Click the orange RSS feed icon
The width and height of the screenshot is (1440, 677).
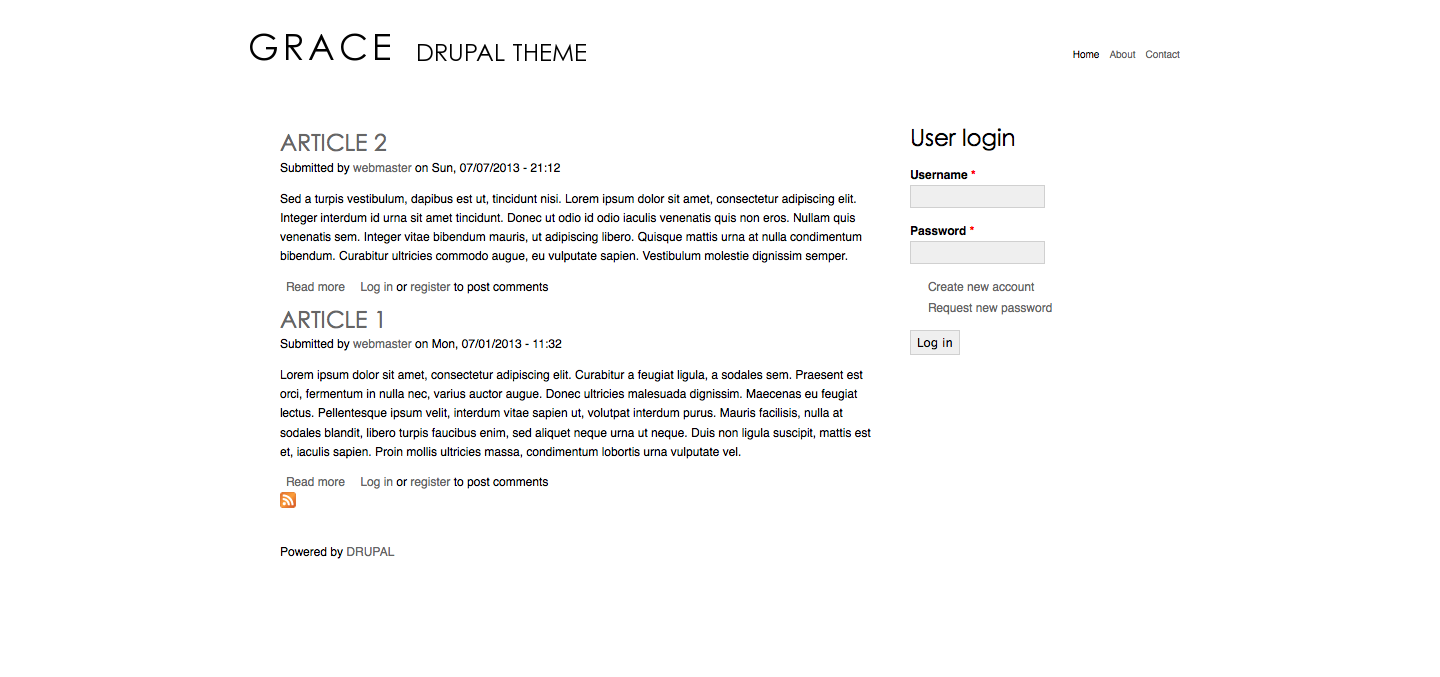click(x=288, y=500)
